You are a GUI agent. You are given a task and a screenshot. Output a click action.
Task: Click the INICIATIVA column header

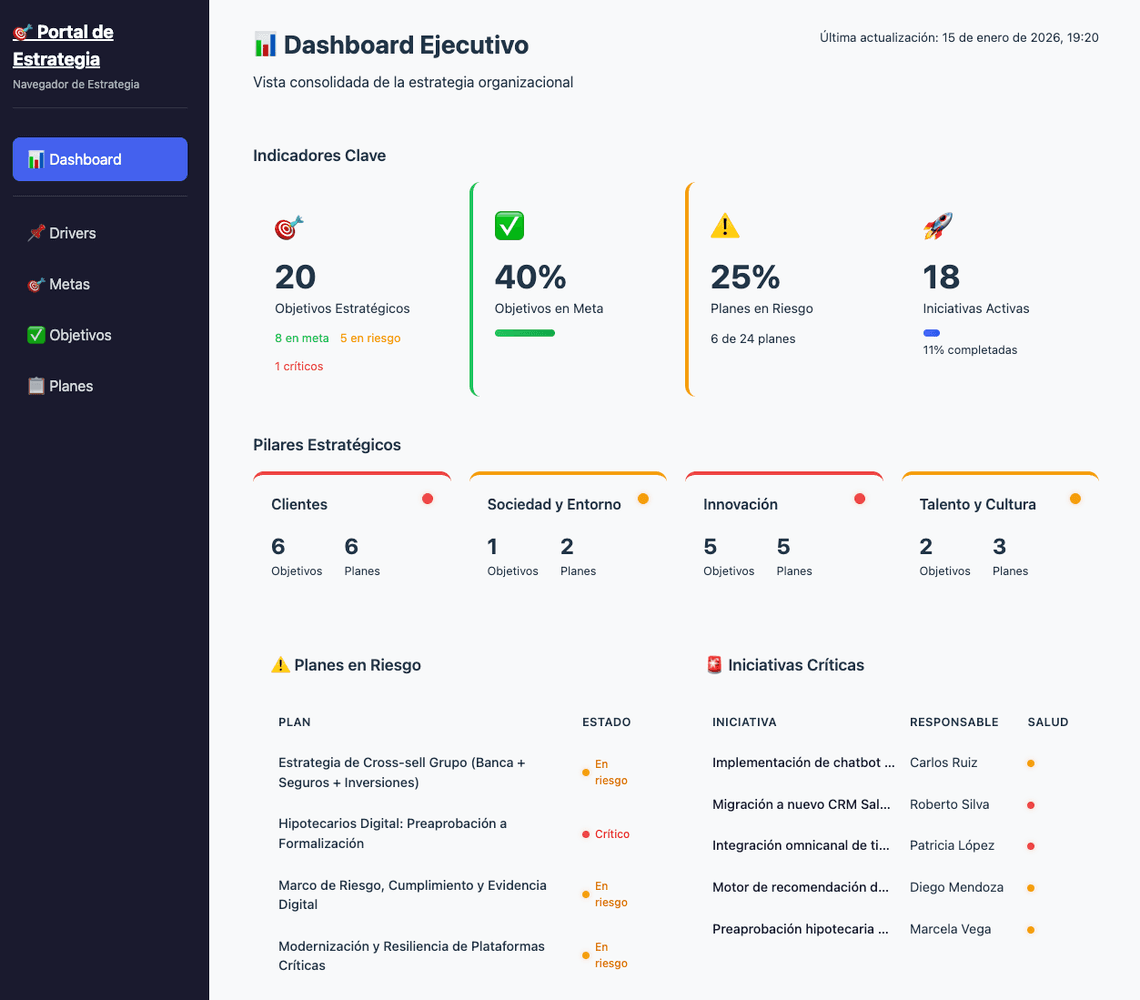[x=744, y=722]
